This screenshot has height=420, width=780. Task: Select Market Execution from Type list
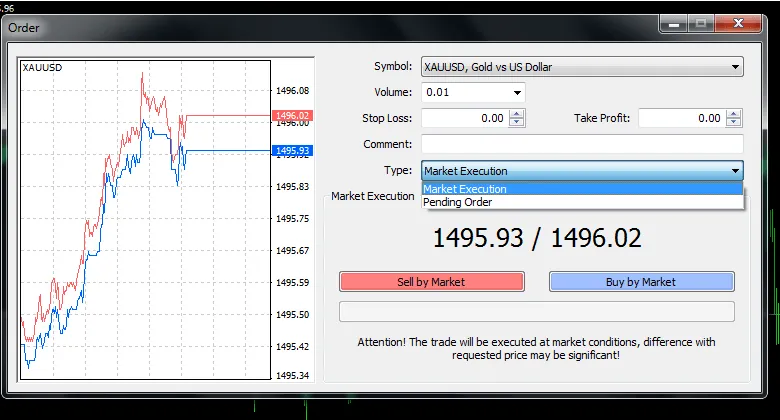pos(582,189)
